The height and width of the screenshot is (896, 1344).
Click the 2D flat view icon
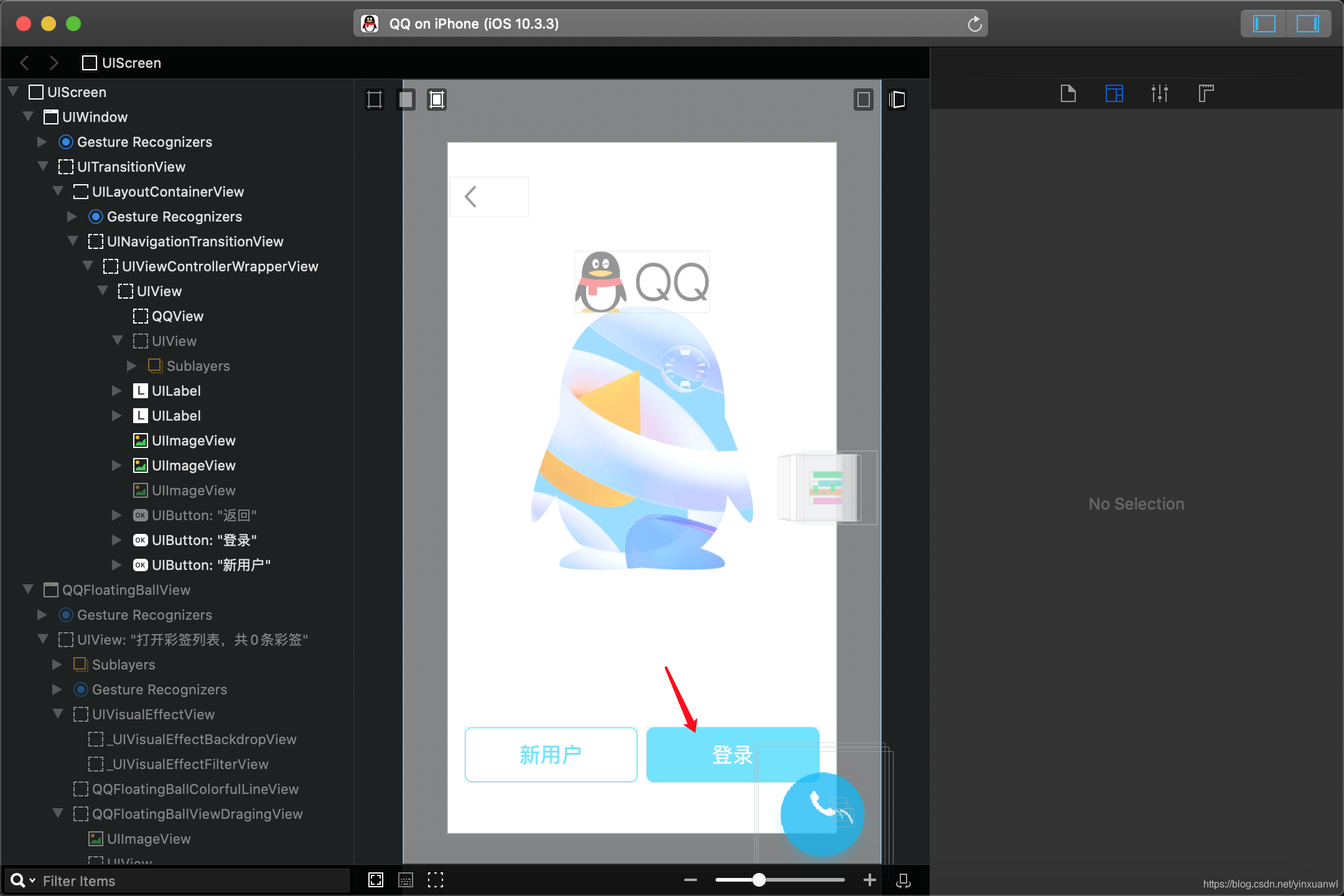pyautogui.click(x=864, y=100)
